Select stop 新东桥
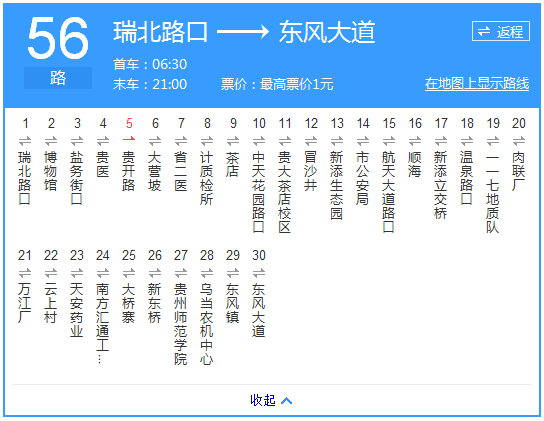The height and width of the screenshot is (421, 544). 155,303
